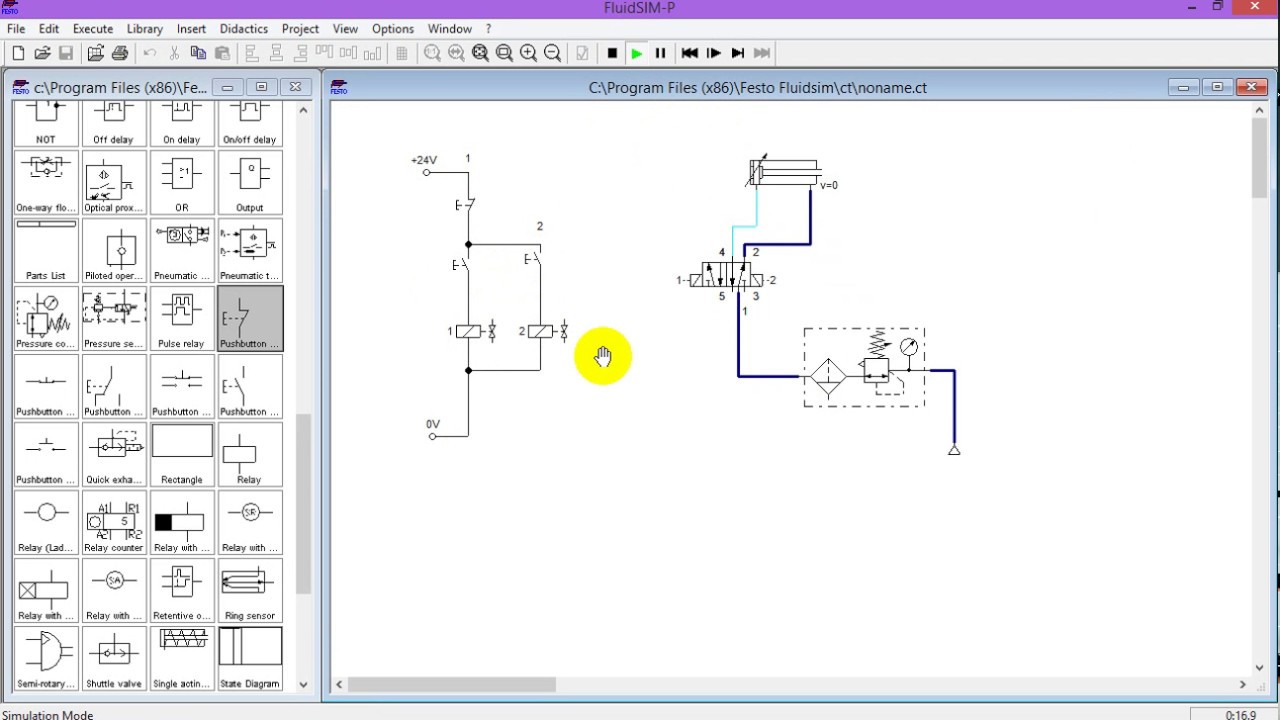Image resolution: width=1280 pixels, height=720 pixels.
Task: Select the Ring sensor component
Action: pyautogui.click(x=250, y=590)
